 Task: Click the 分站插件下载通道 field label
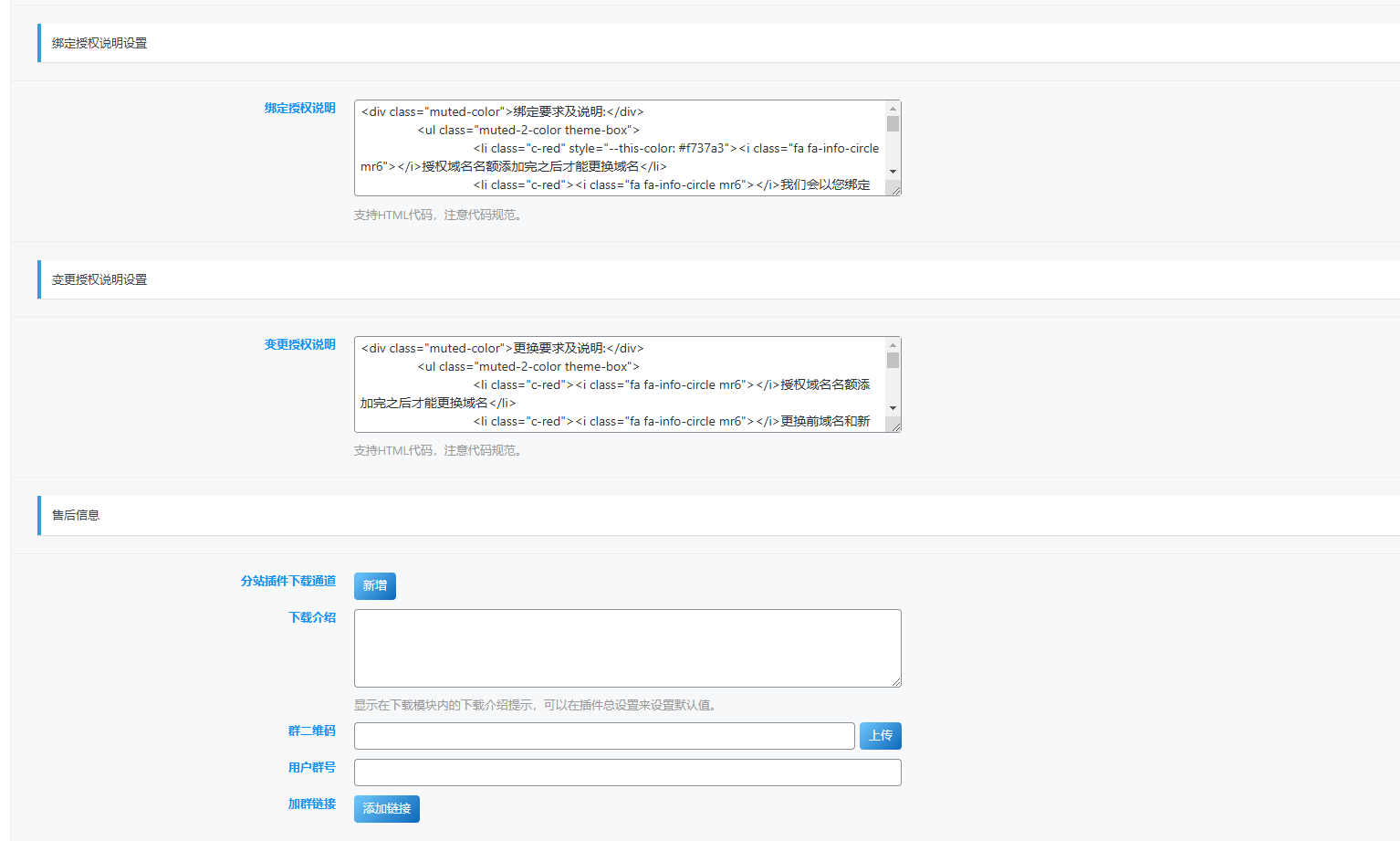pos(287,581)
